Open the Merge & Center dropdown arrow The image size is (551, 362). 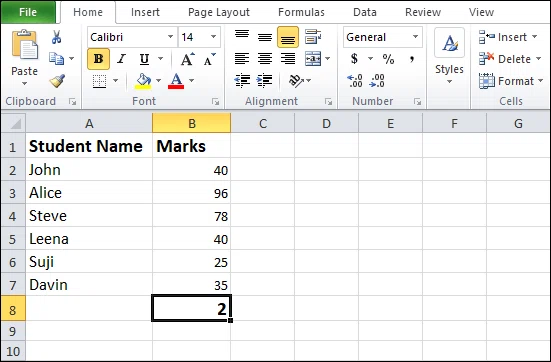coord(328,58)
